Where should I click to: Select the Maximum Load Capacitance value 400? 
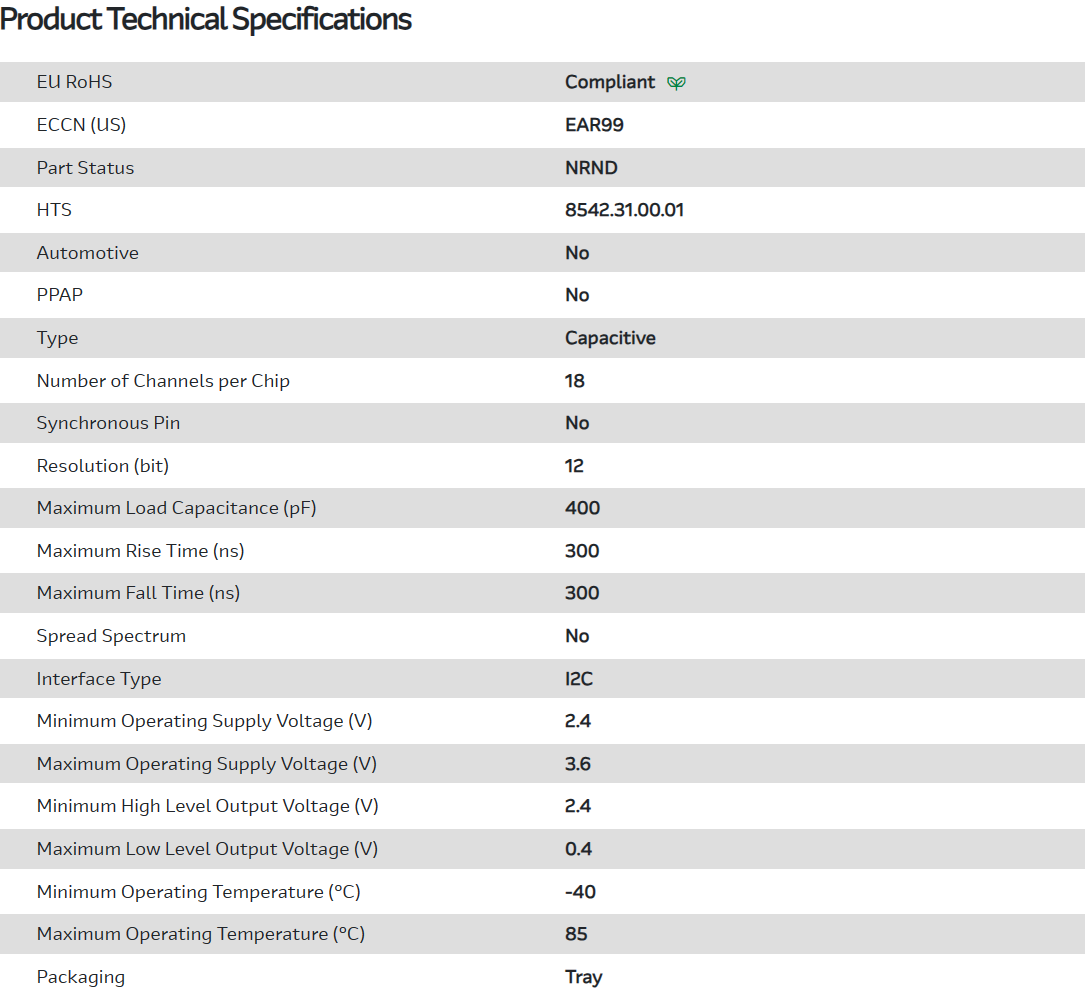[x=582, y=508]
